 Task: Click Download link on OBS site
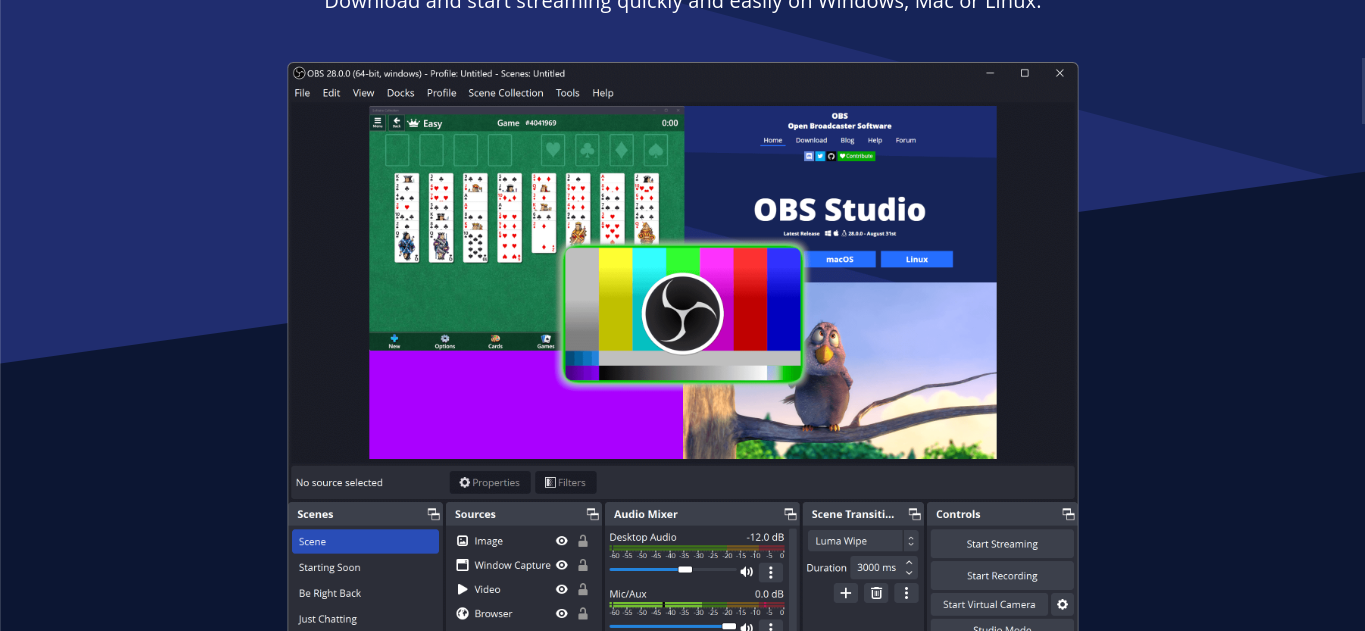pos(811,140)
